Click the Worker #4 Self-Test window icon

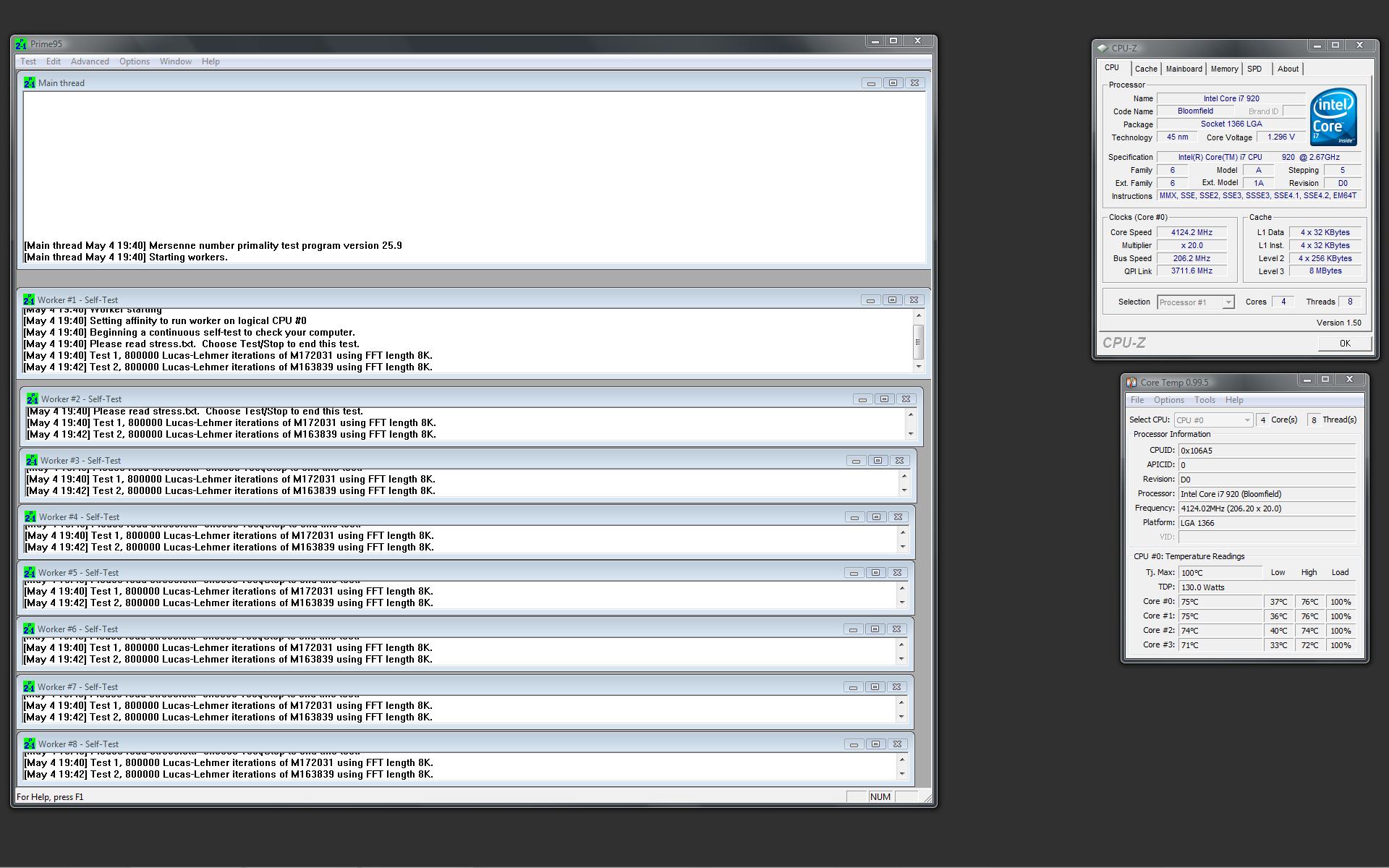tap(30, 516)
